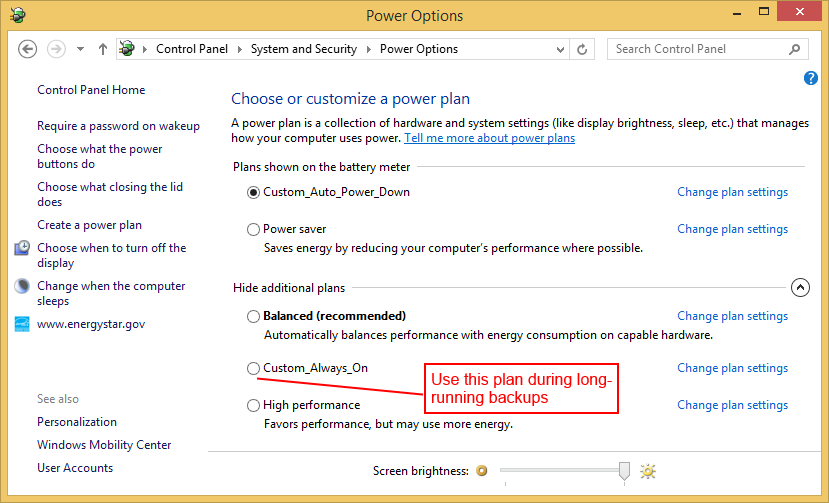Collapse the Hide additional plans section
Screen dimensions: 829x503
point(799,288)
